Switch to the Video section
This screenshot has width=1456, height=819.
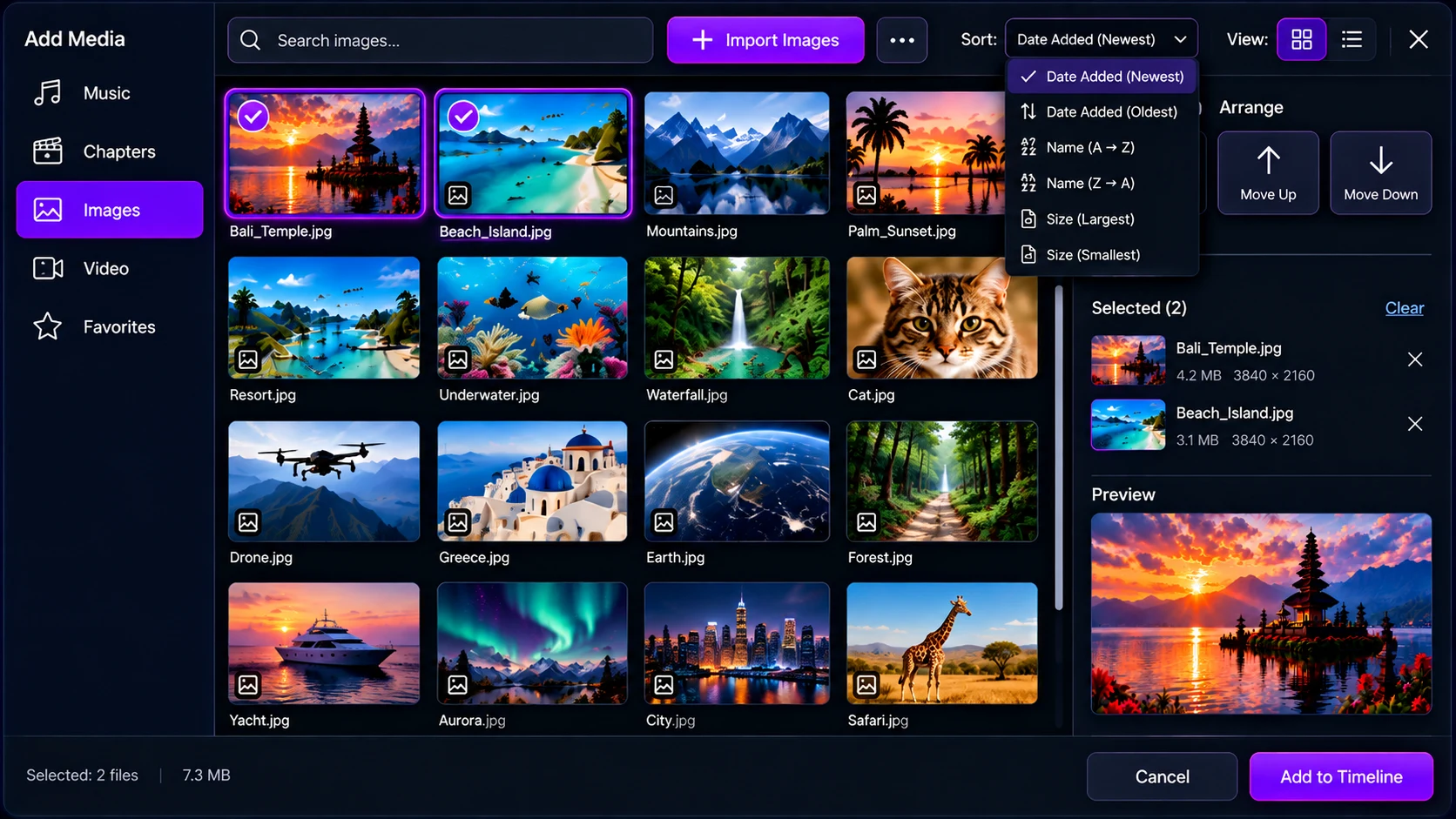pos(109,268)
